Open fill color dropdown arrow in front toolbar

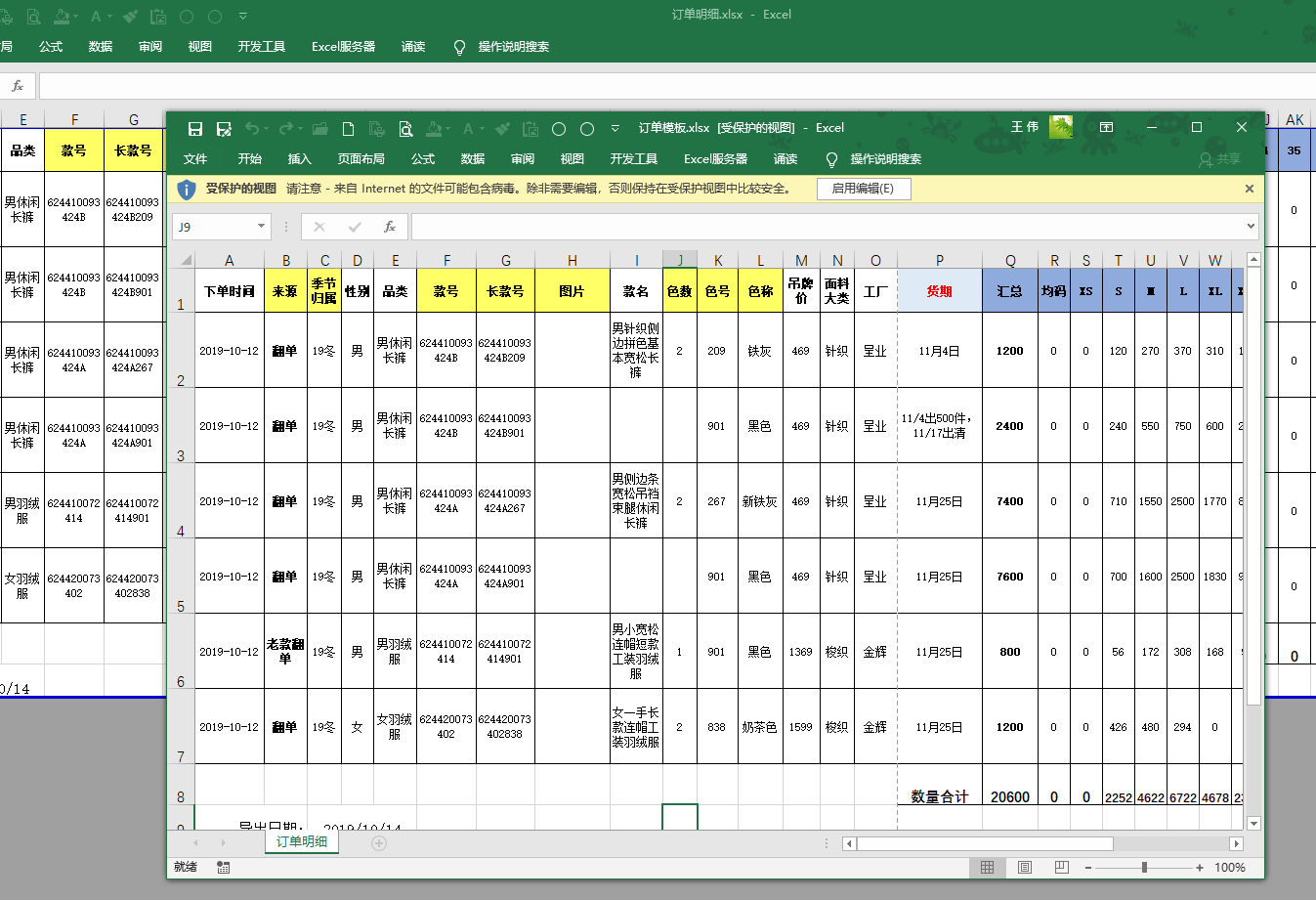[x=447, y=128]
